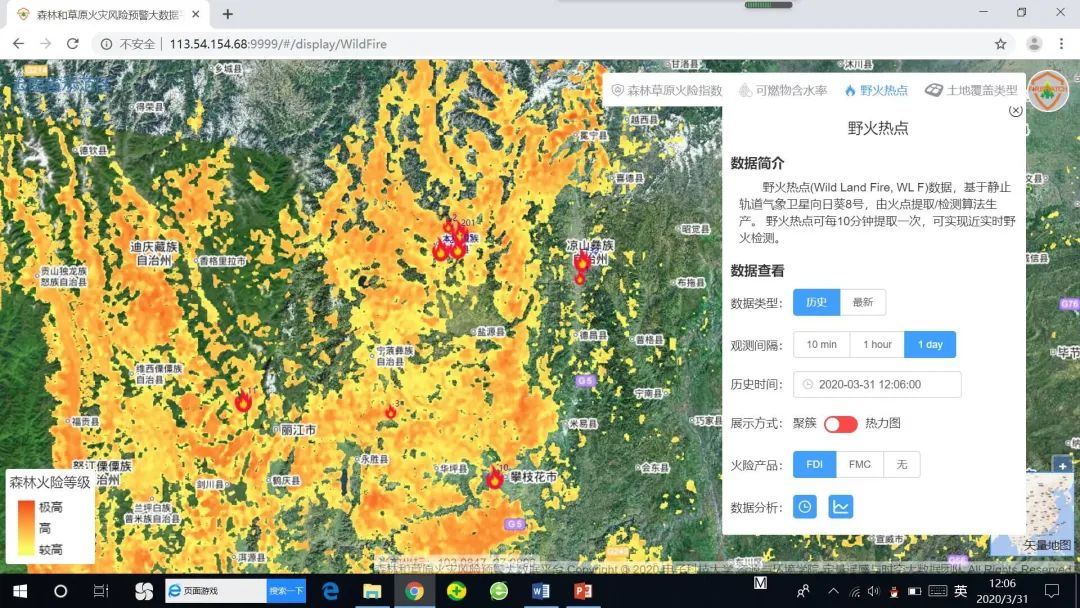
Task: Open Edge browser from taskbar
Action: 331,591
